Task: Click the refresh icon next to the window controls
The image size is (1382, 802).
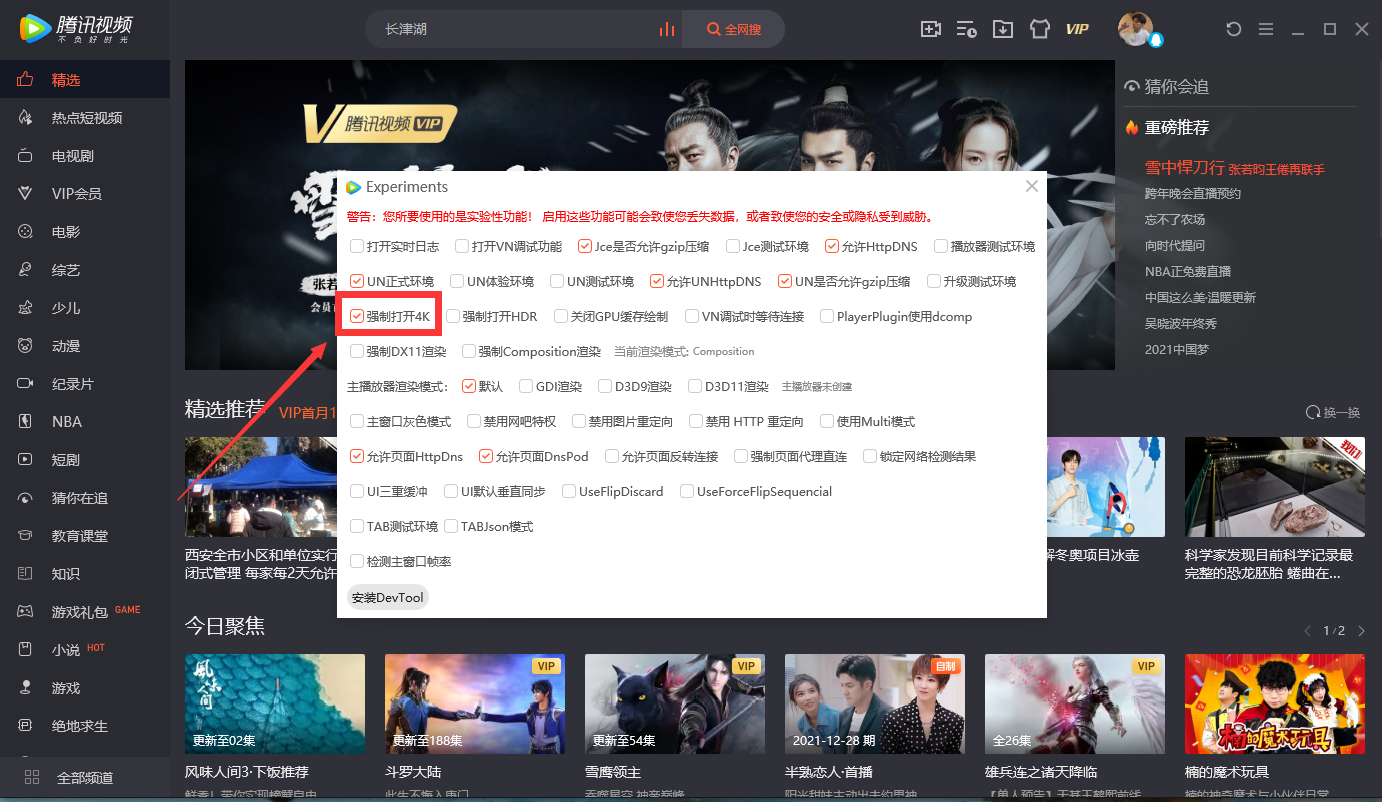Action: pos(1233,29)
